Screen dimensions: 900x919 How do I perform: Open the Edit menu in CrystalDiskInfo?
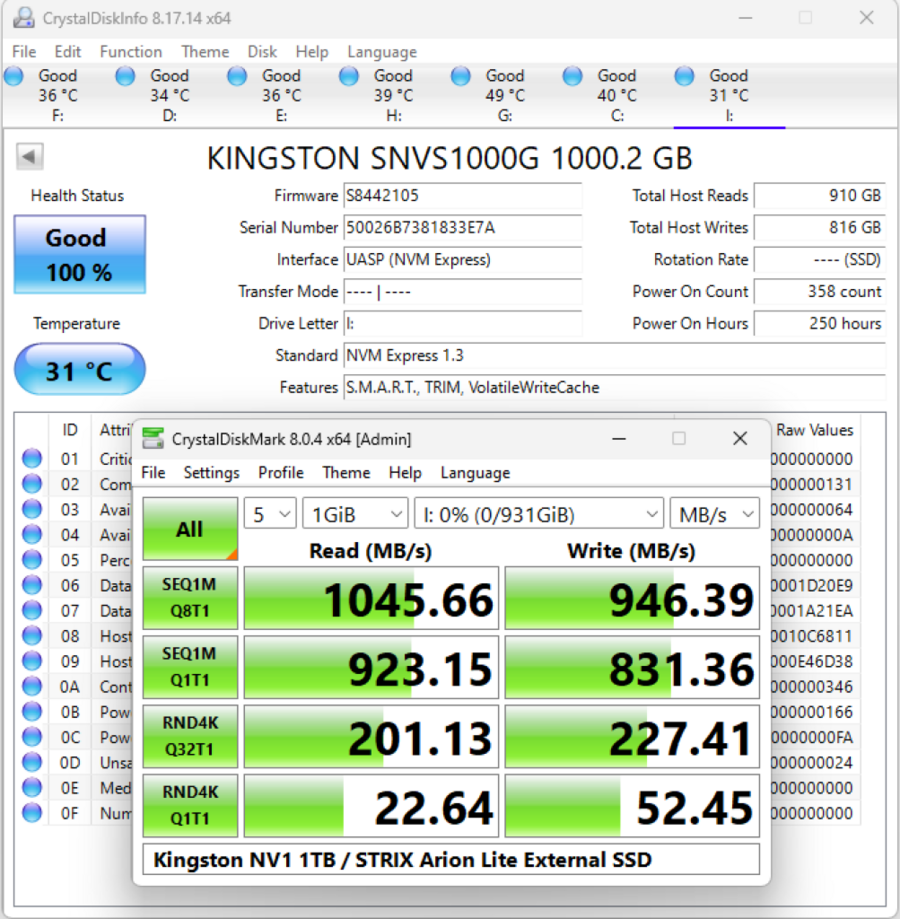(67, 52)
